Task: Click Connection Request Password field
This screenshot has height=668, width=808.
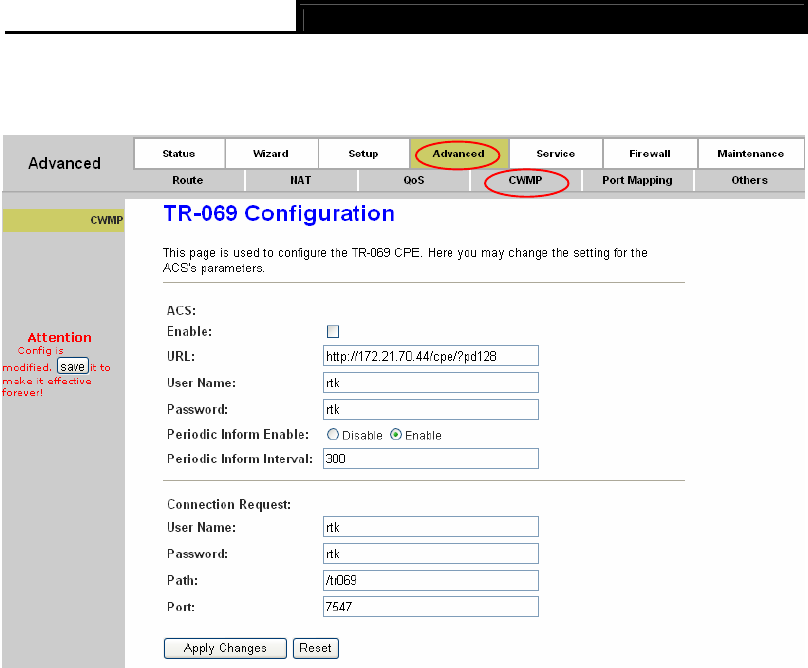Action: (x=431, y=554)
